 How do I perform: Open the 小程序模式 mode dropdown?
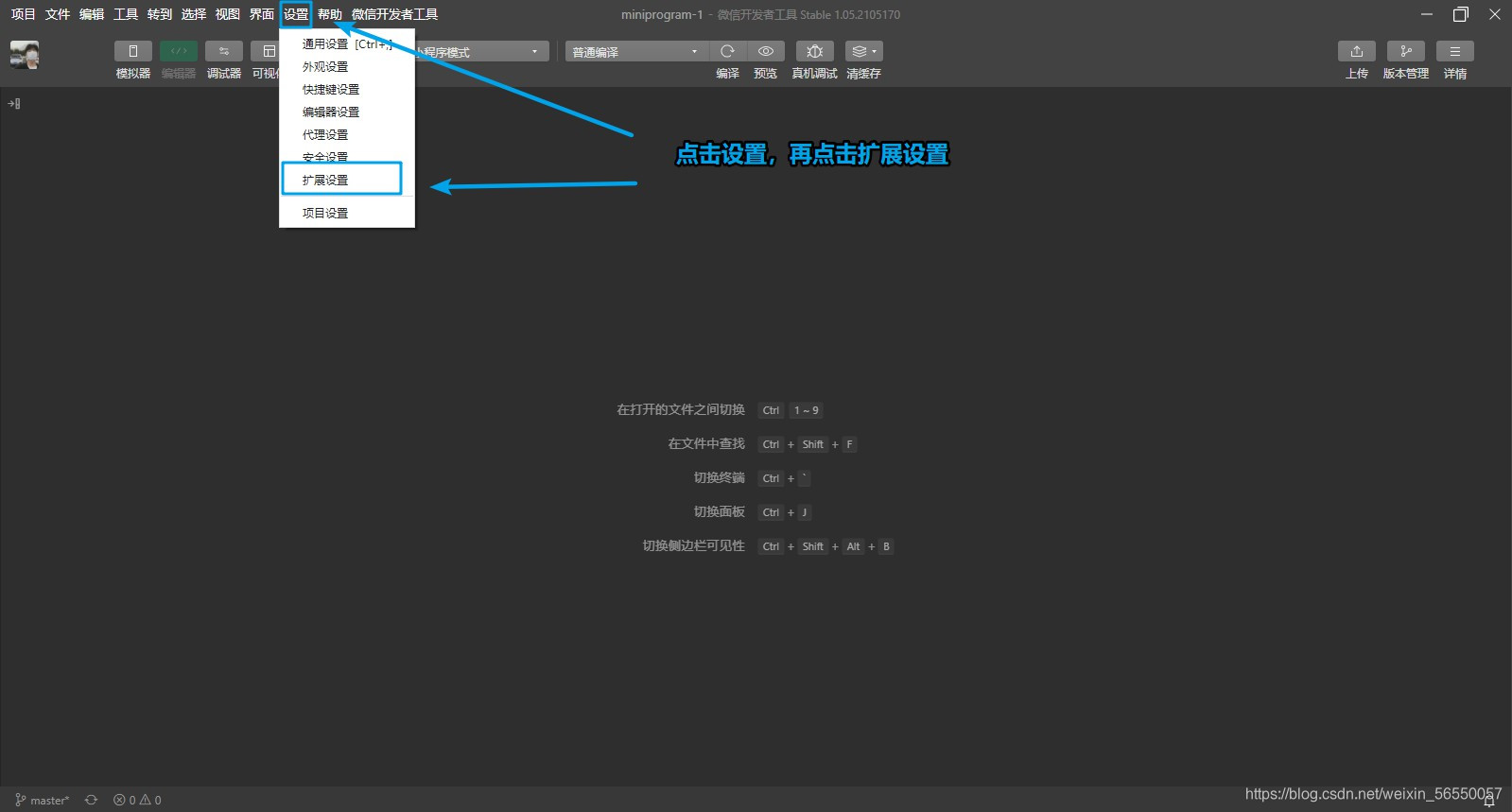click(x=481, y=52)
